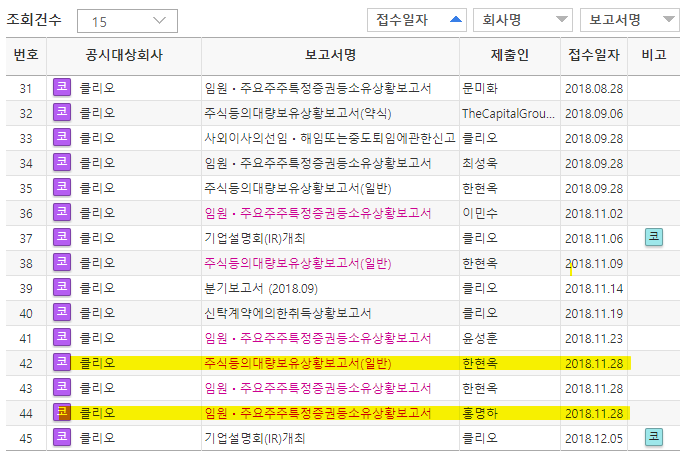Click the KOSDAQ icon in row 32
This screenshot has width=680, height=459.
pos(62,112)
